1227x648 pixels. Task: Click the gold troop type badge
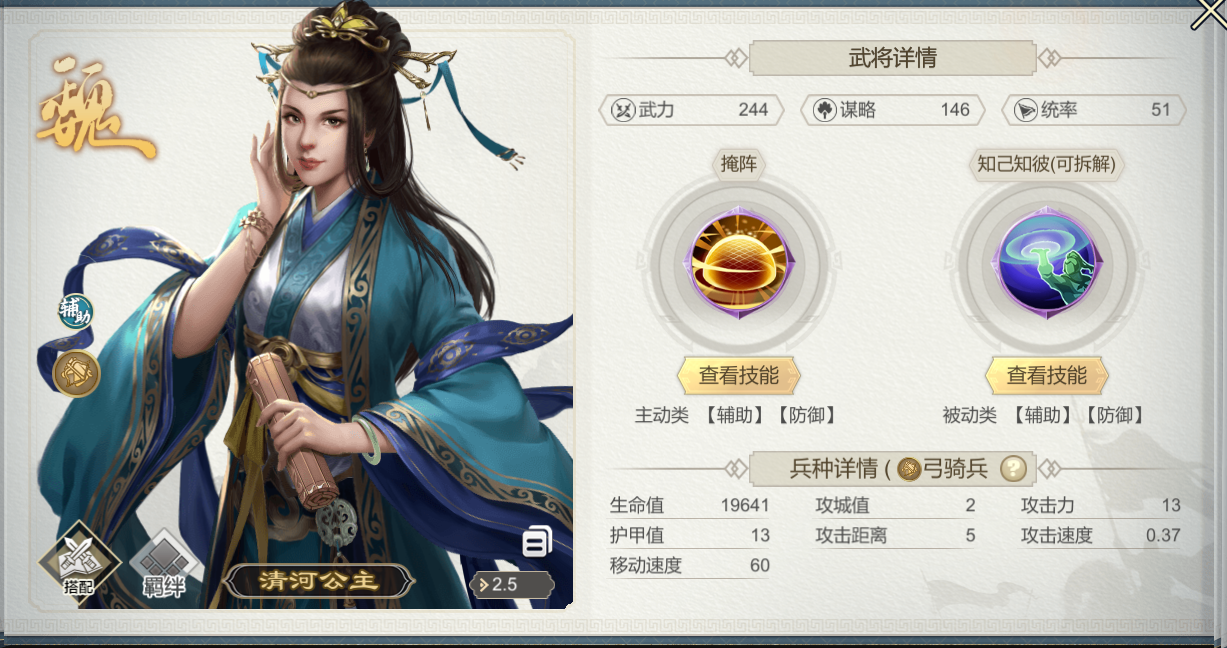pyautogui.click(x=76, y=373)
